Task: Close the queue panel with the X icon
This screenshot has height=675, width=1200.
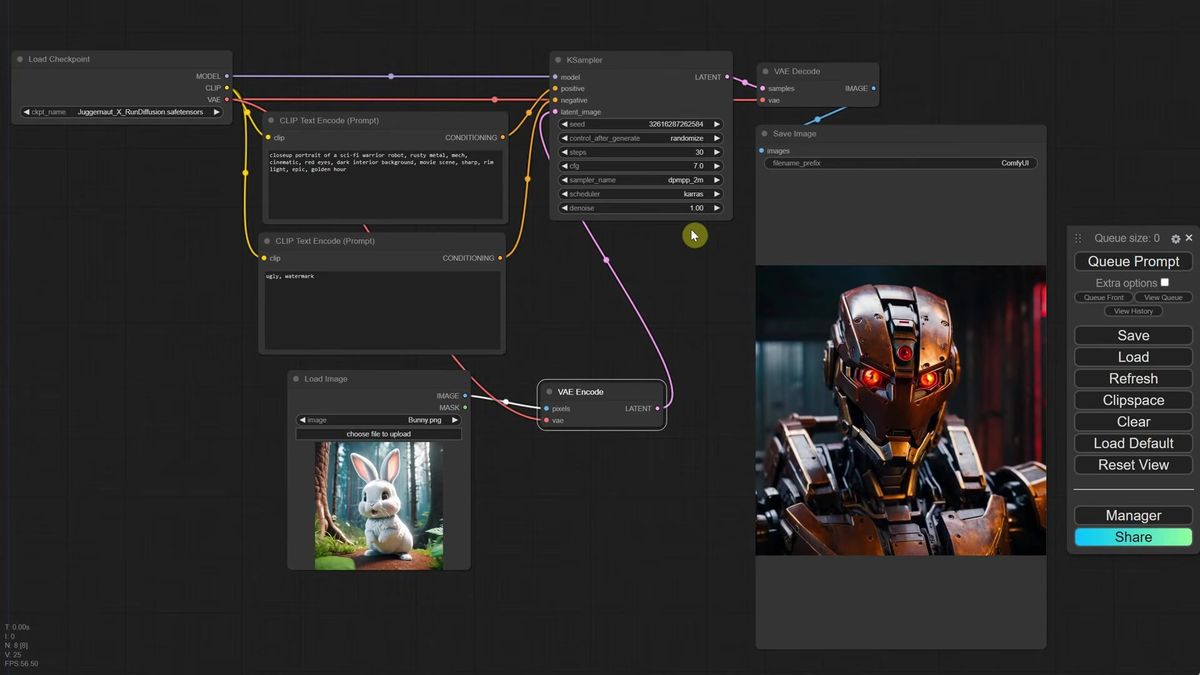Action: click(1189, 239)
